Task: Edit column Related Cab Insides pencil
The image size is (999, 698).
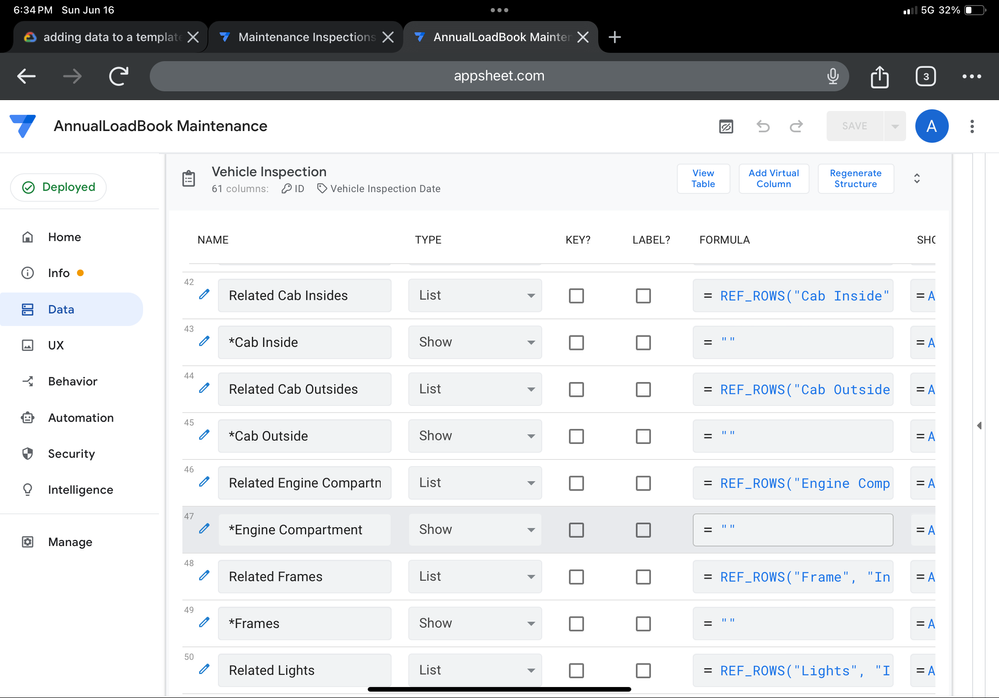Action: (204, 294)
